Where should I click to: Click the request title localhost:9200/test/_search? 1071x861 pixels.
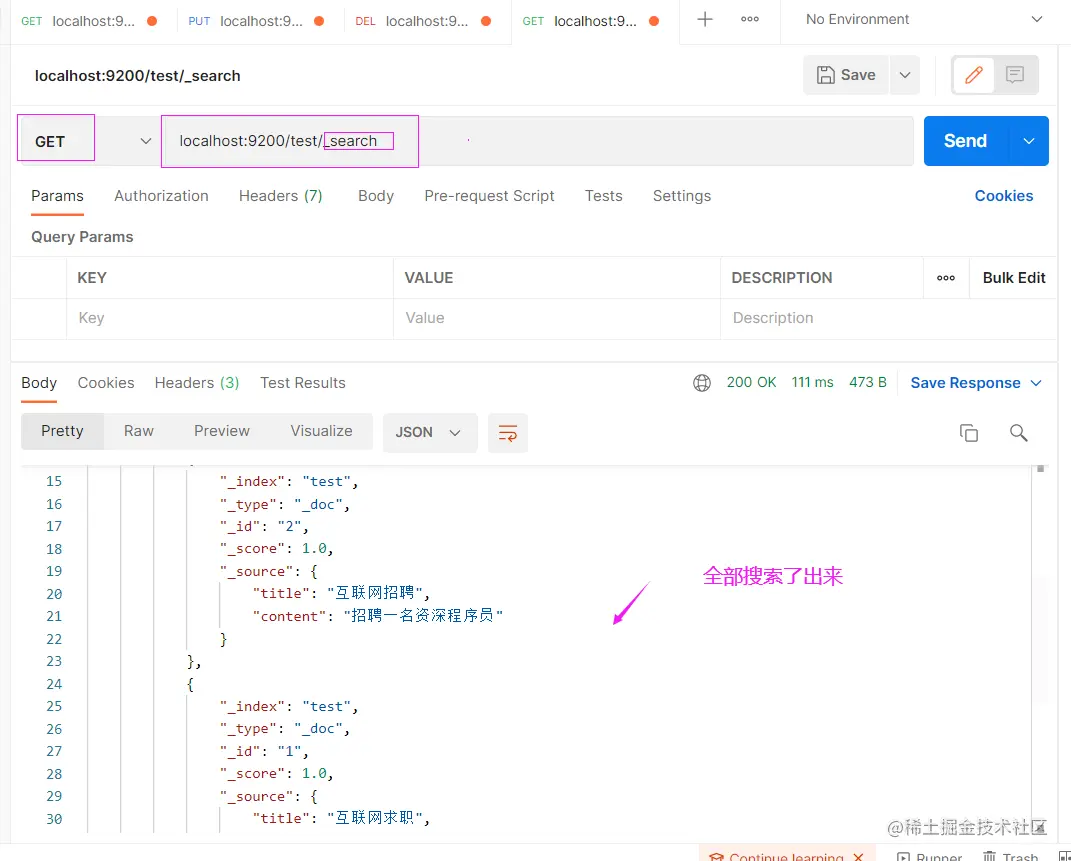coord(137,76)
